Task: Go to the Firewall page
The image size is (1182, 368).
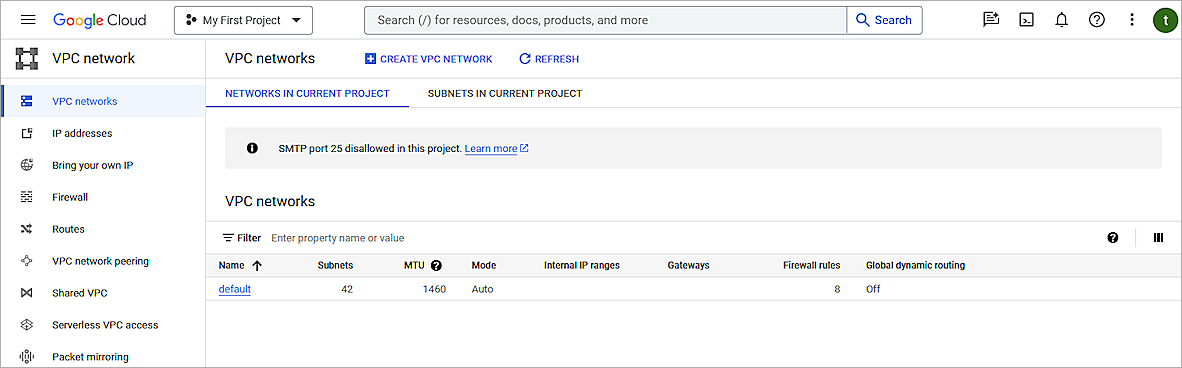Action: click(x=70, y=197)
